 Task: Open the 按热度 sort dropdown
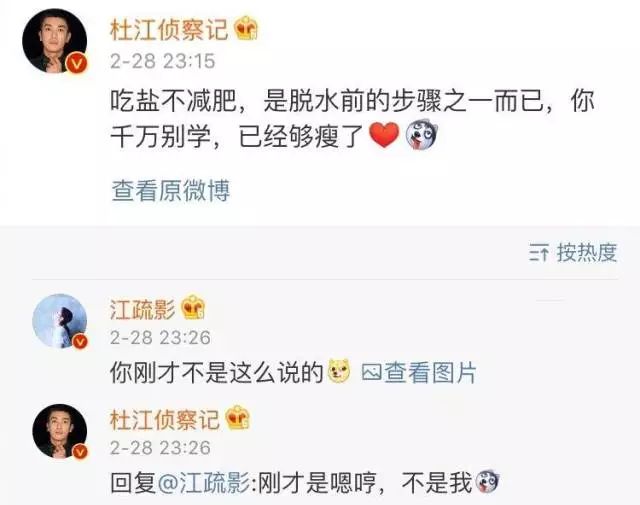click(573, 252)
